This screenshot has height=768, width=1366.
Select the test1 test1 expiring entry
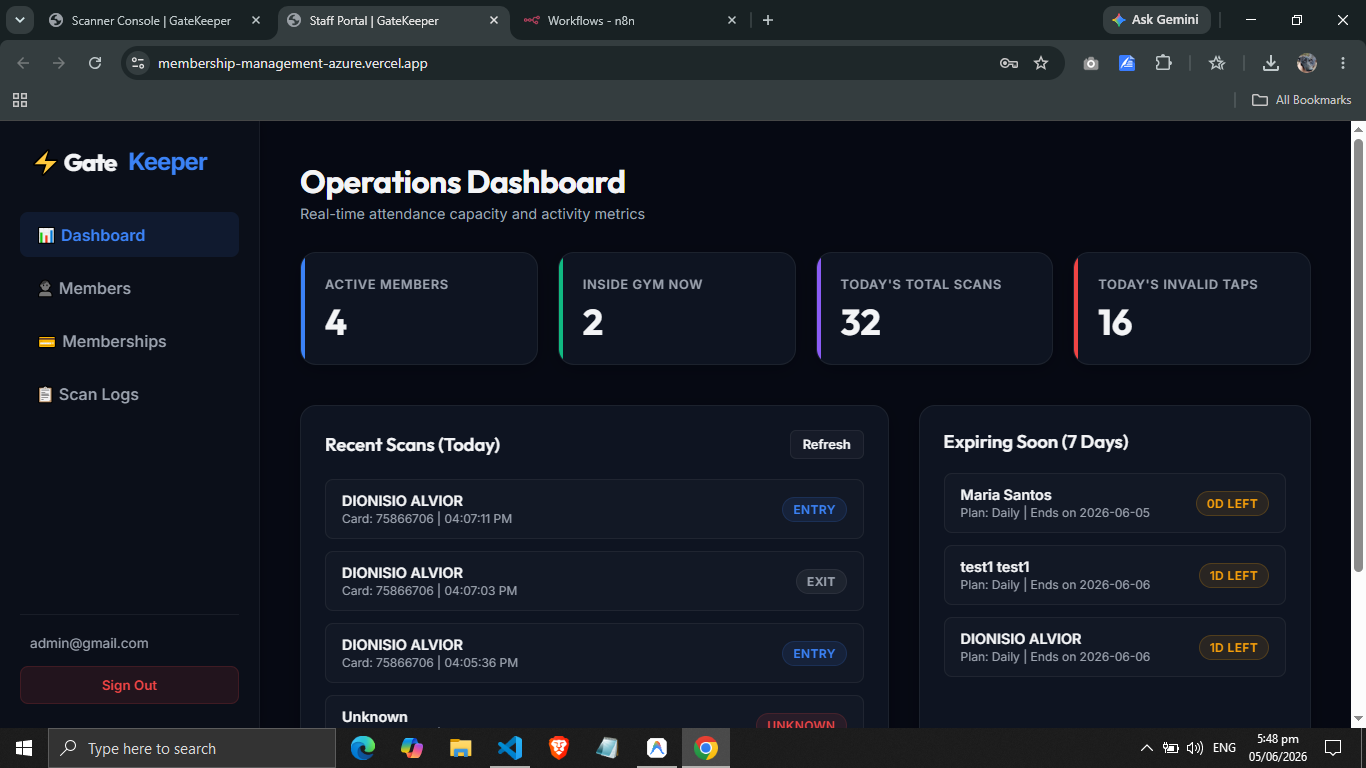pos(1115,575)
